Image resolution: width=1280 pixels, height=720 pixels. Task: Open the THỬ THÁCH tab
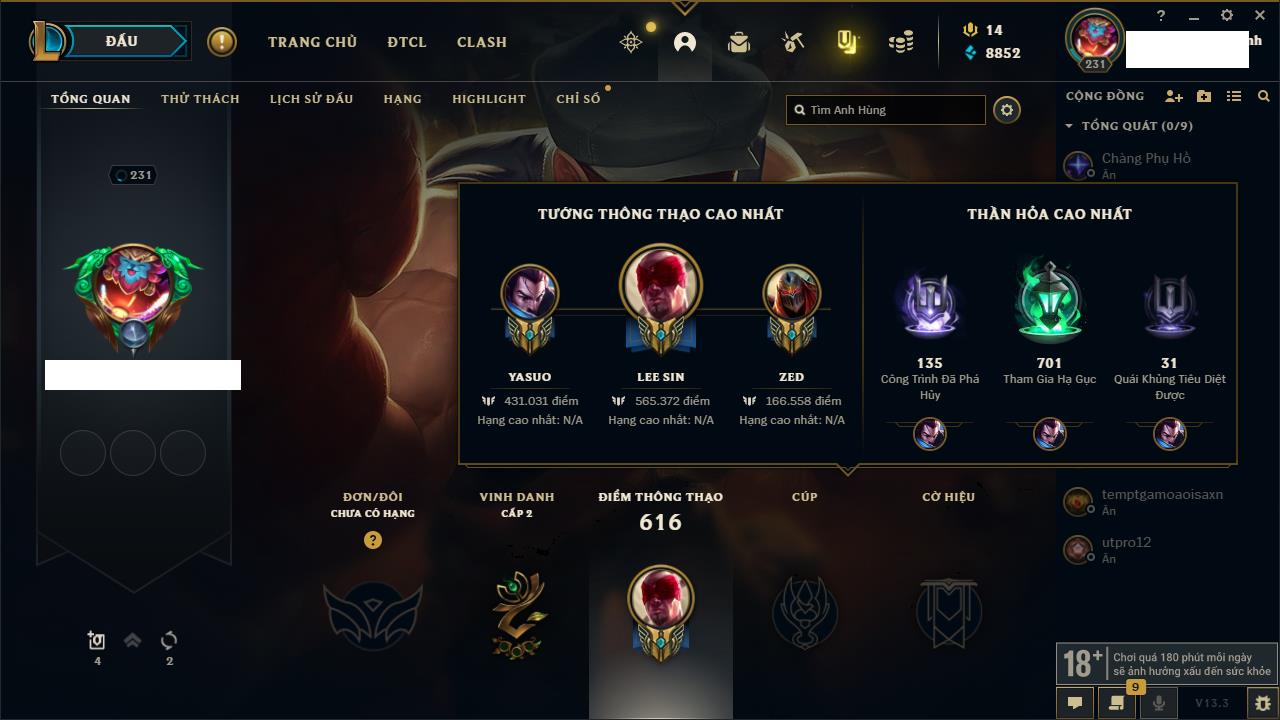200,99
